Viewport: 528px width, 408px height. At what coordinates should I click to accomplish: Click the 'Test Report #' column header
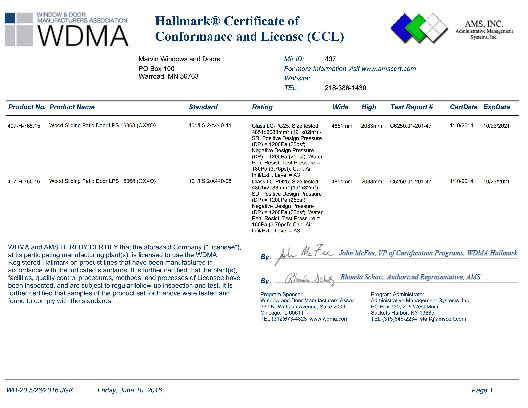pos(411,107)
